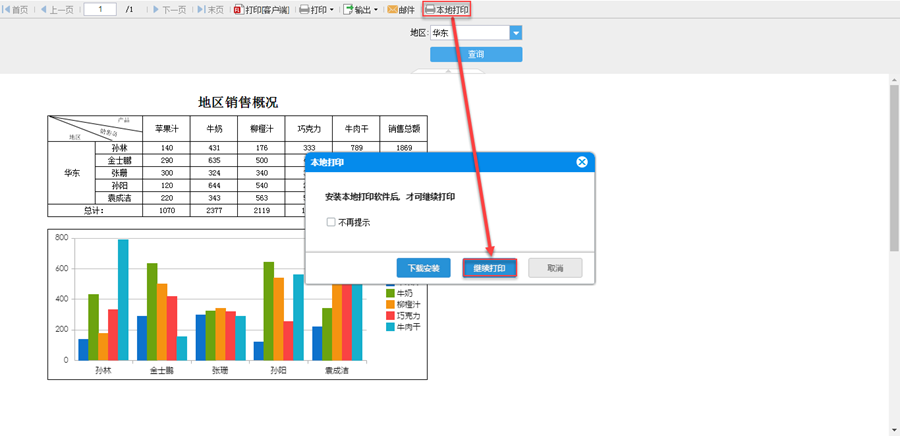This screenshot has height=436, width=900.
Task: Click the page number input box
Action: point(100,9)
